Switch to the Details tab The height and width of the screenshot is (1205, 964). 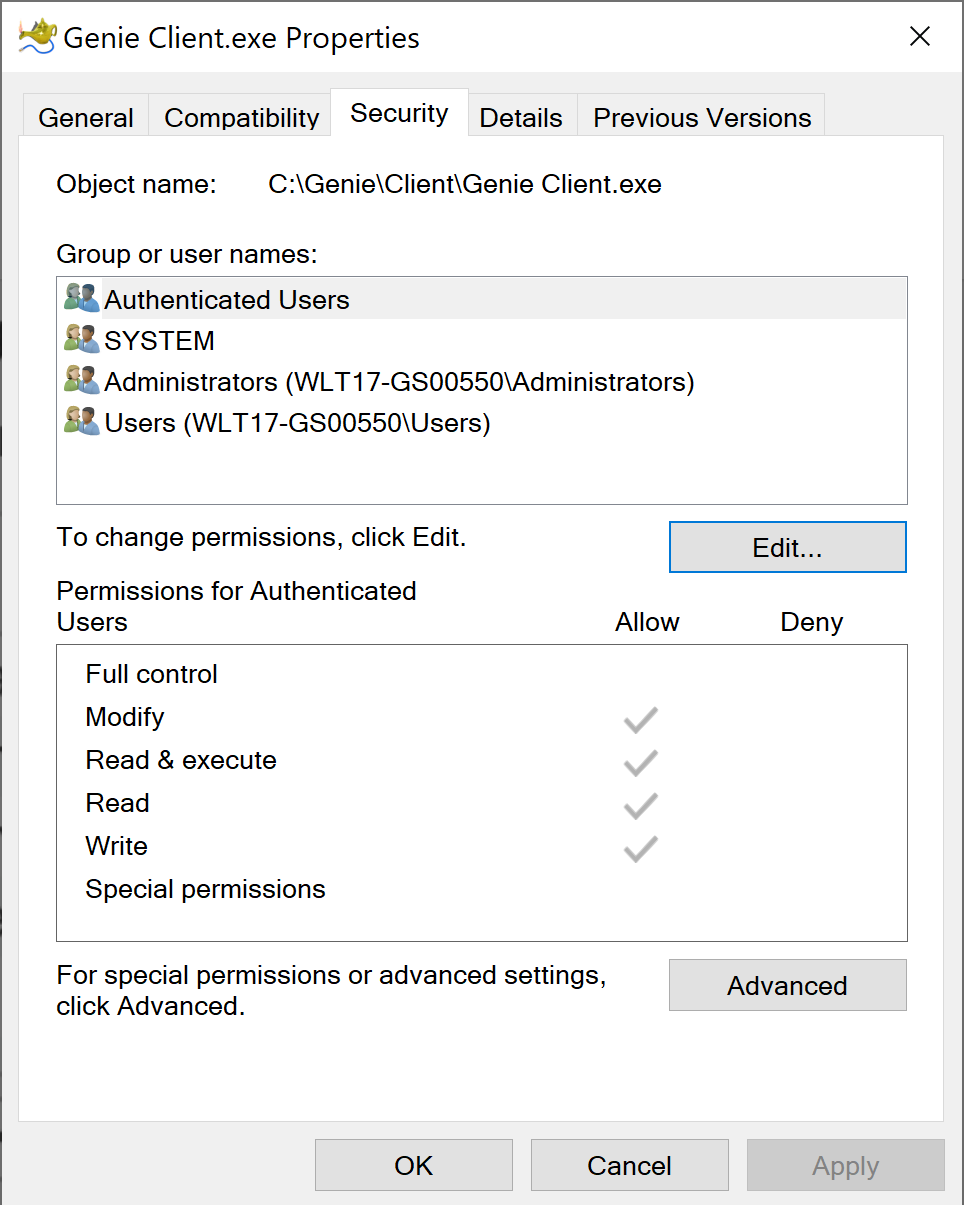click(521, 117)
